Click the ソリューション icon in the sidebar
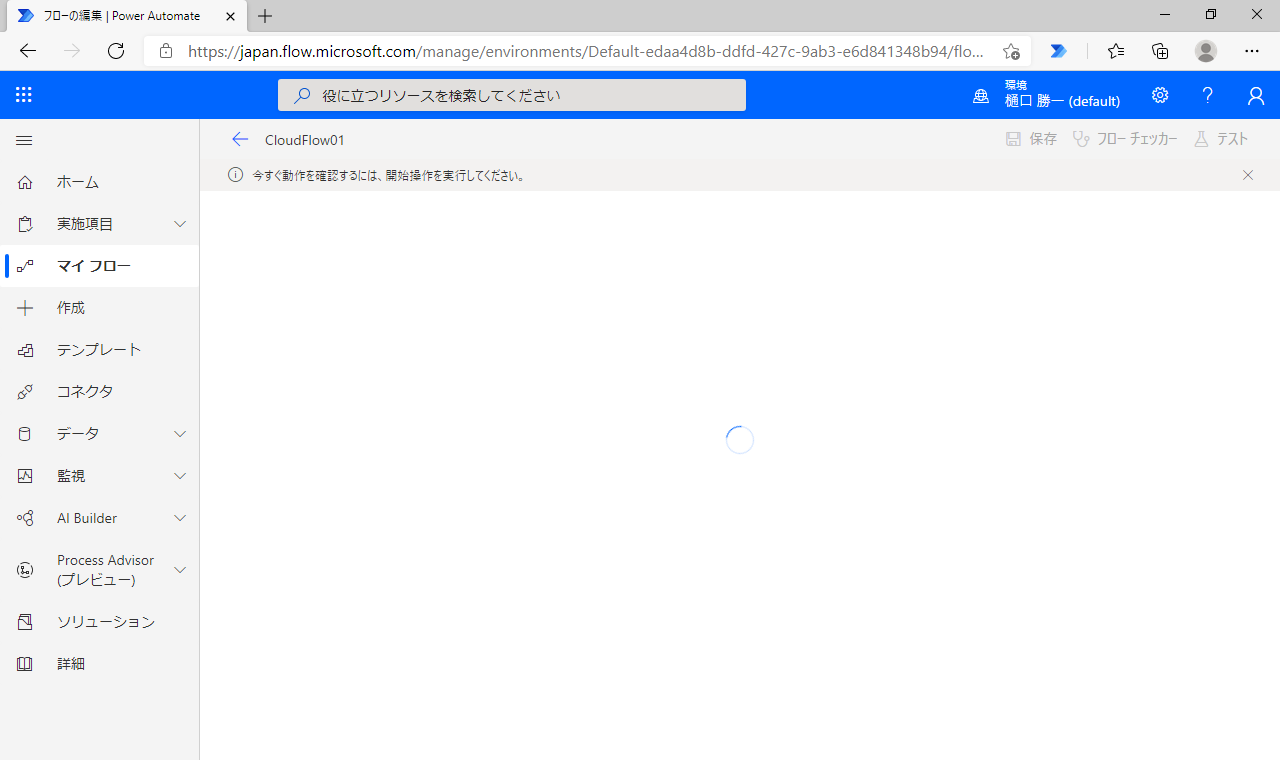 (25, 622)
